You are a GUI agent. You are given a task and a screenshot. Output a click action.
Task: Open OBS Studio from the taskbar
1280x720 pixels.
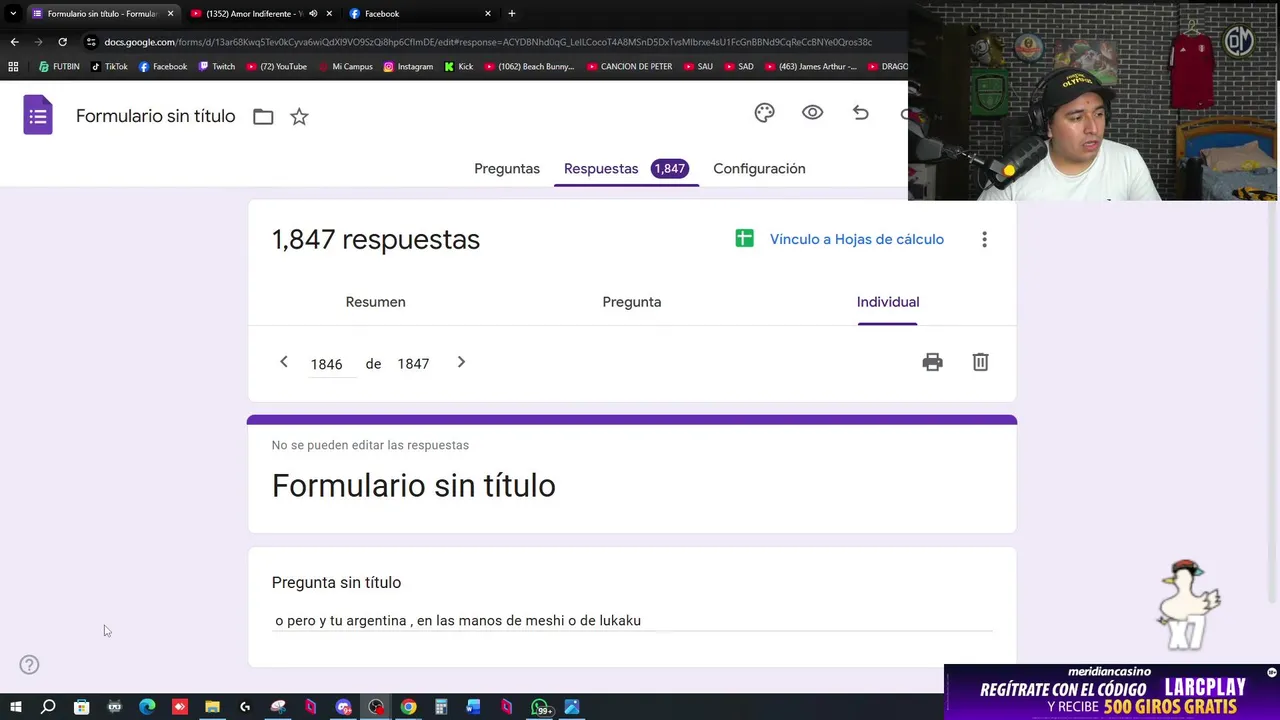click(376, 707)
